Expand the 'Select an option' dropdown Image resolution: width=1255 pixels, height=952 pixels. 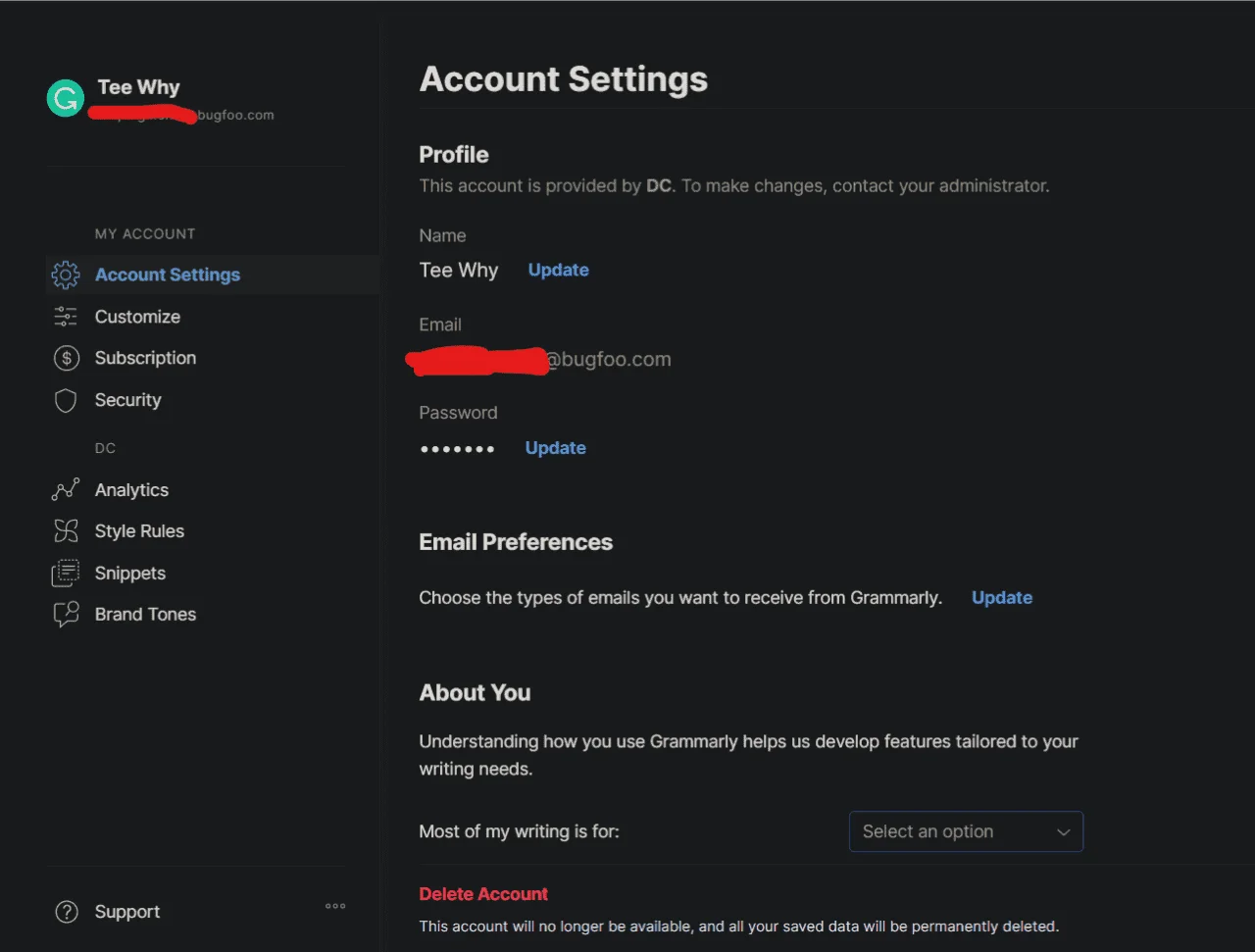[x=966, y=831]
